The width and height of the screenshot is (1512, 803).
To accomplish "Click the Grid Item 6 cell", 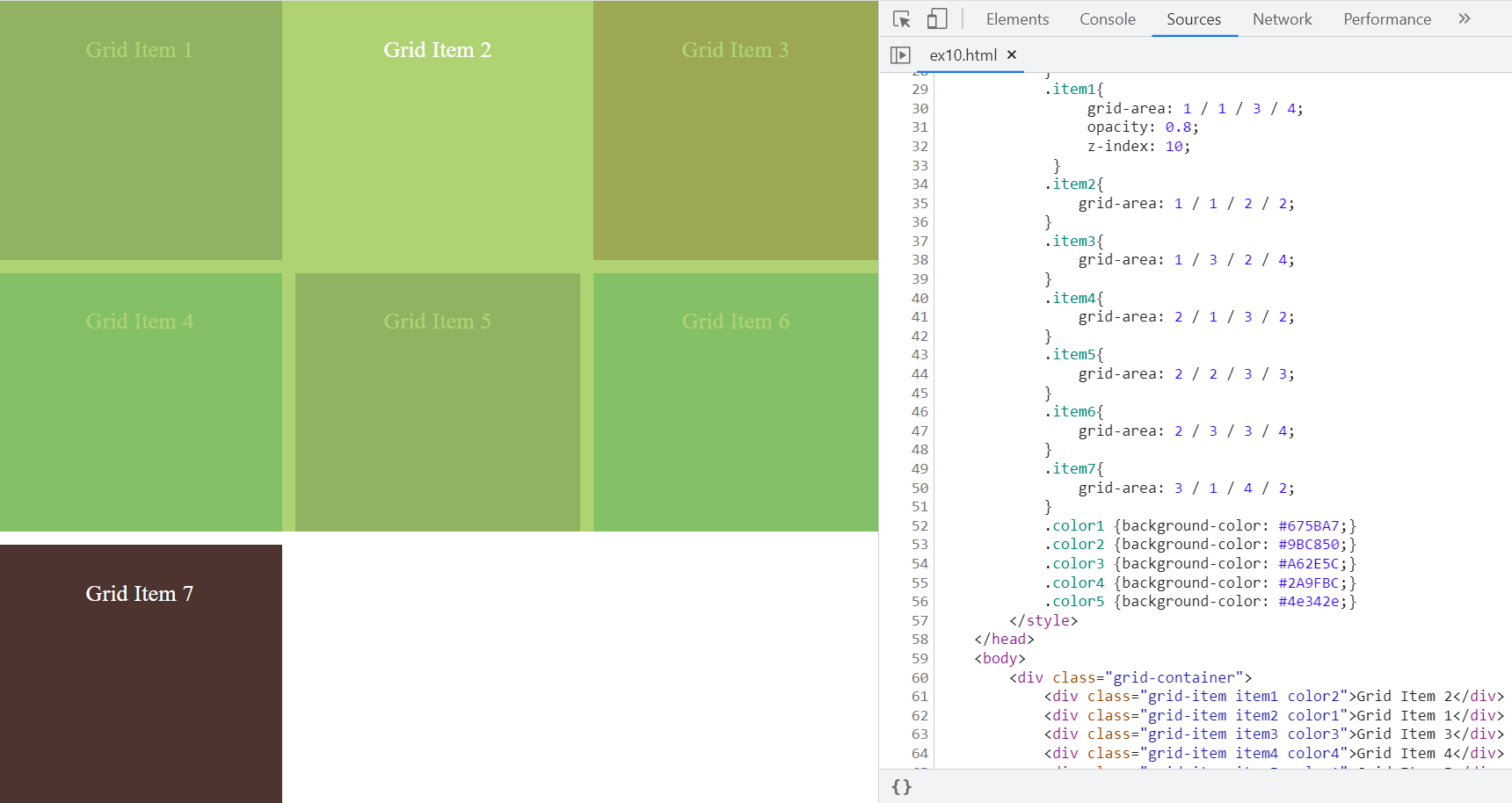I will [735, 401].
